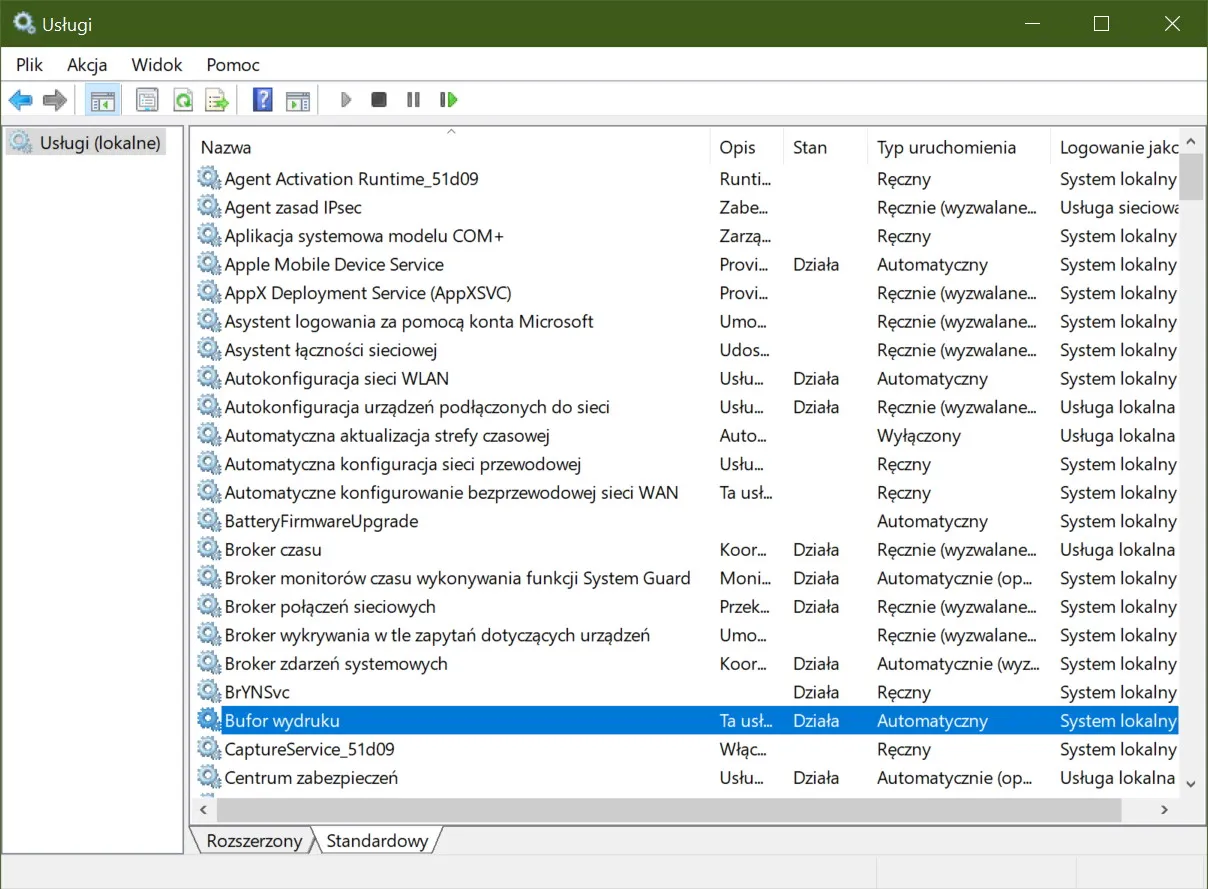Viewport: 1208px width, 889px height.
Task: Sort services by the Nazwa column header
Action: click(x=225, y=147)
